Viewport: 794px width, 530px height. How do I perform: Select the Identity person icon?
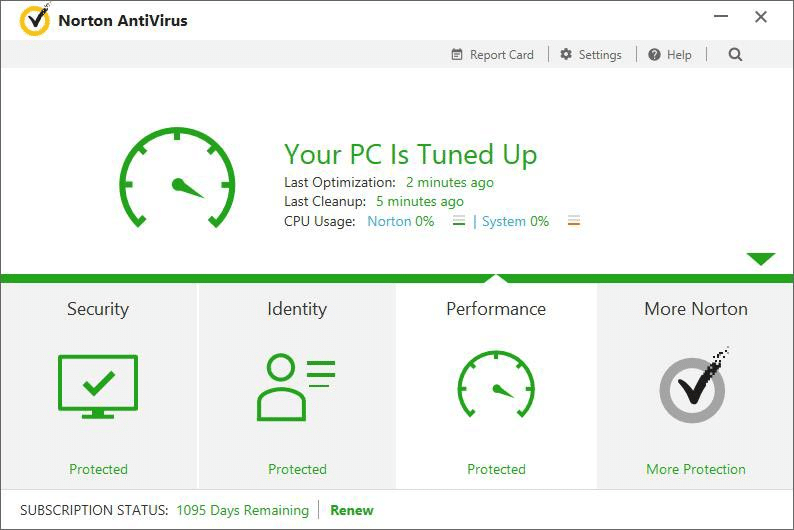(x=296, y=387)
